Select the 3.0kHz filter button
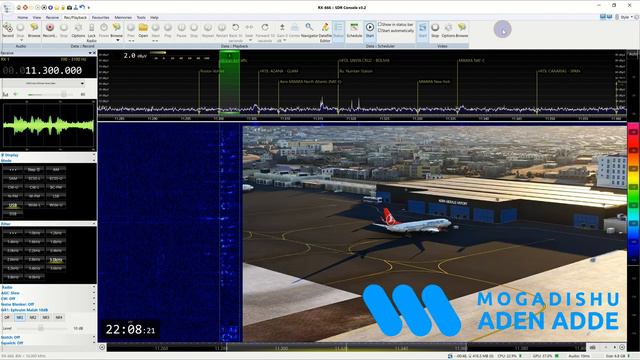 coord(56,260)
